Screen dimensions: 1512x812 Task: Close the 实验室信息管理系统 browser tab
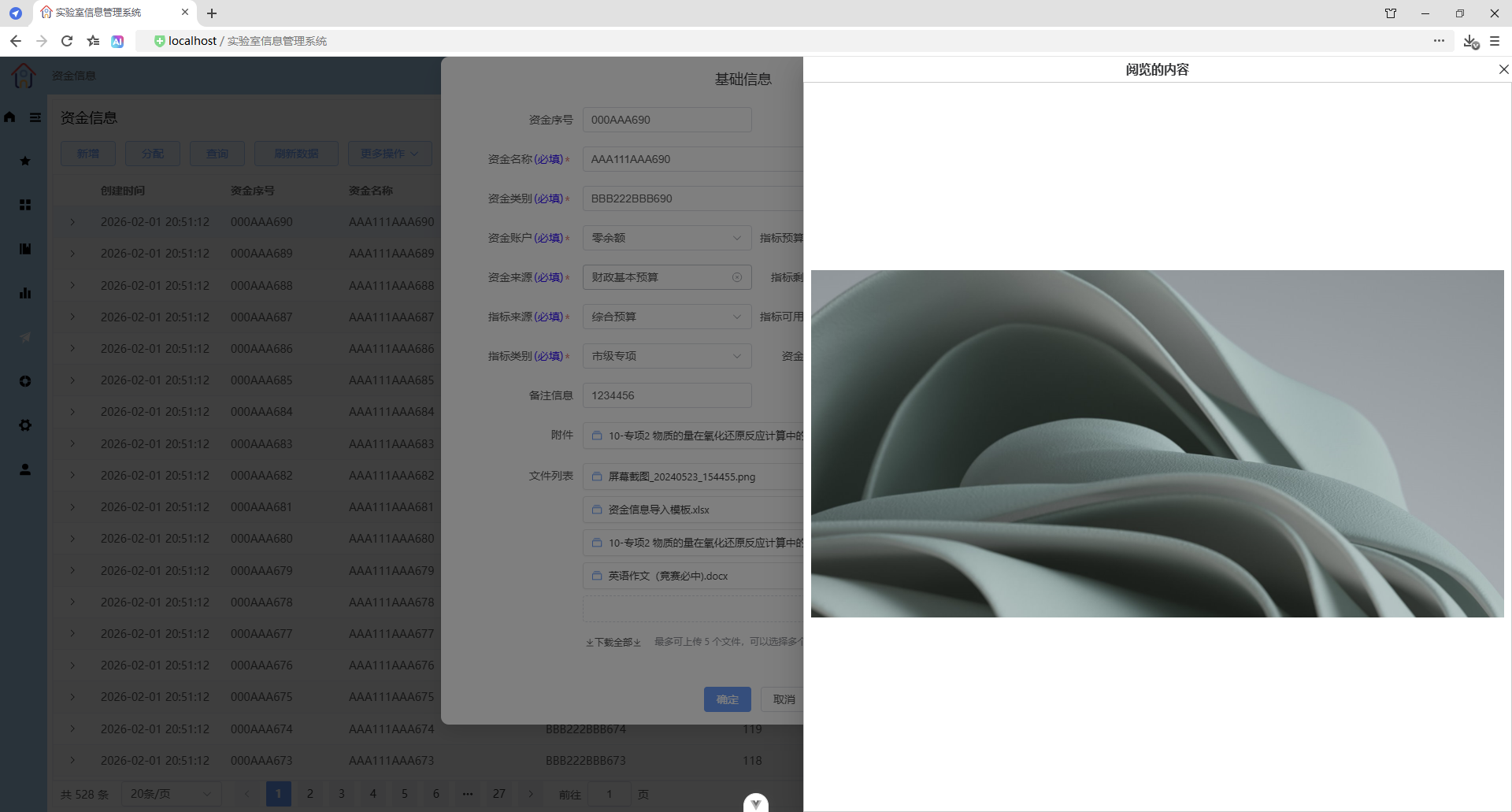[185, 12]
